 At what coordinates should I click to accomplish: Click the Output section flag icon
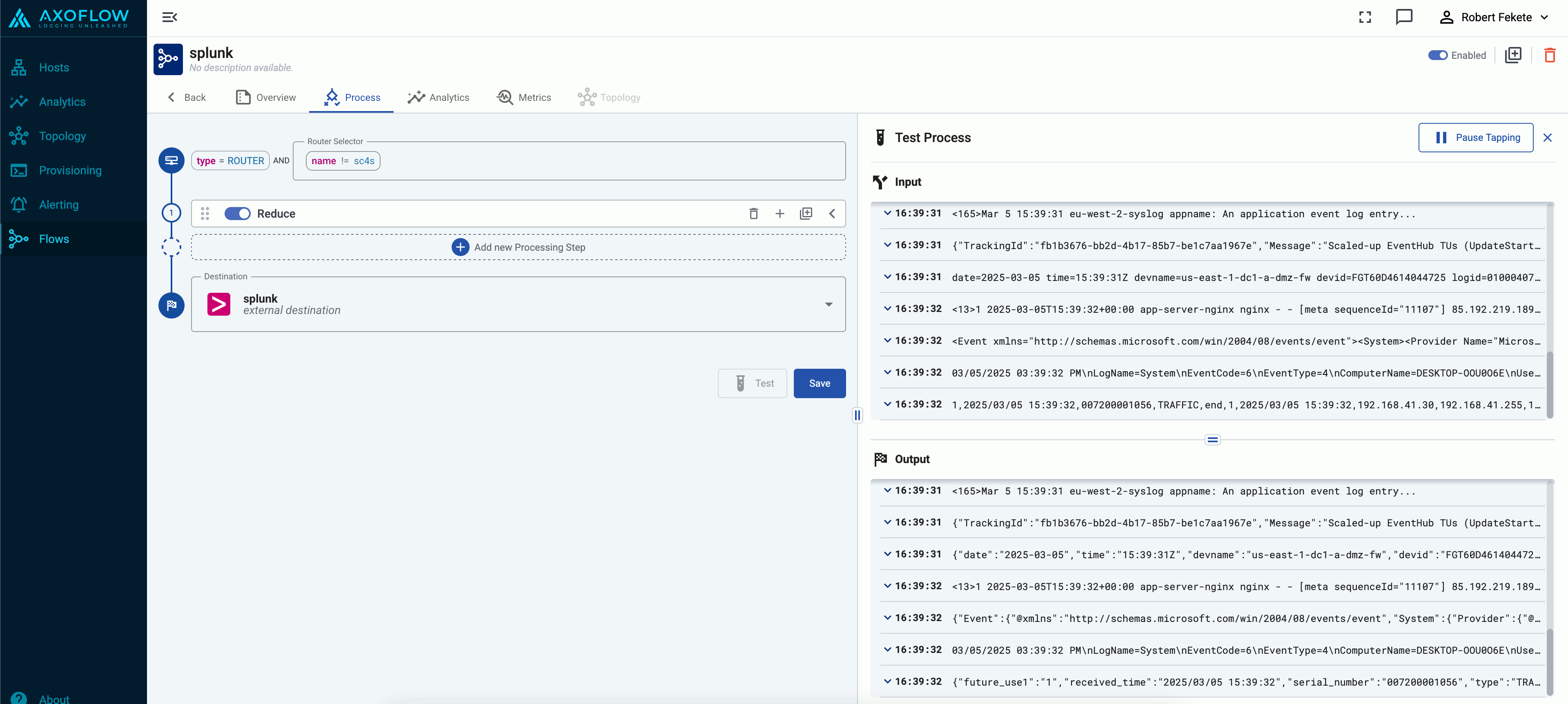[880, 459]
